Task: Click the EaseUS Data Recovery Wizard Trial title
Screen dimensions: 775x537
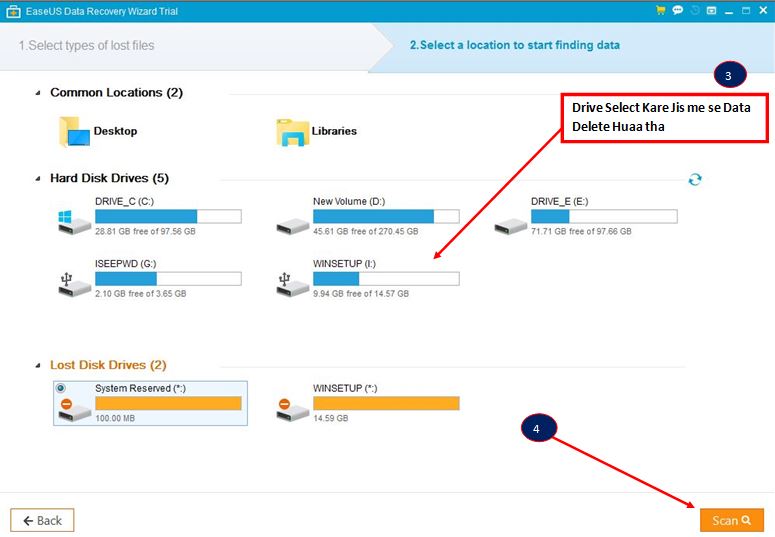Action: 102,11
